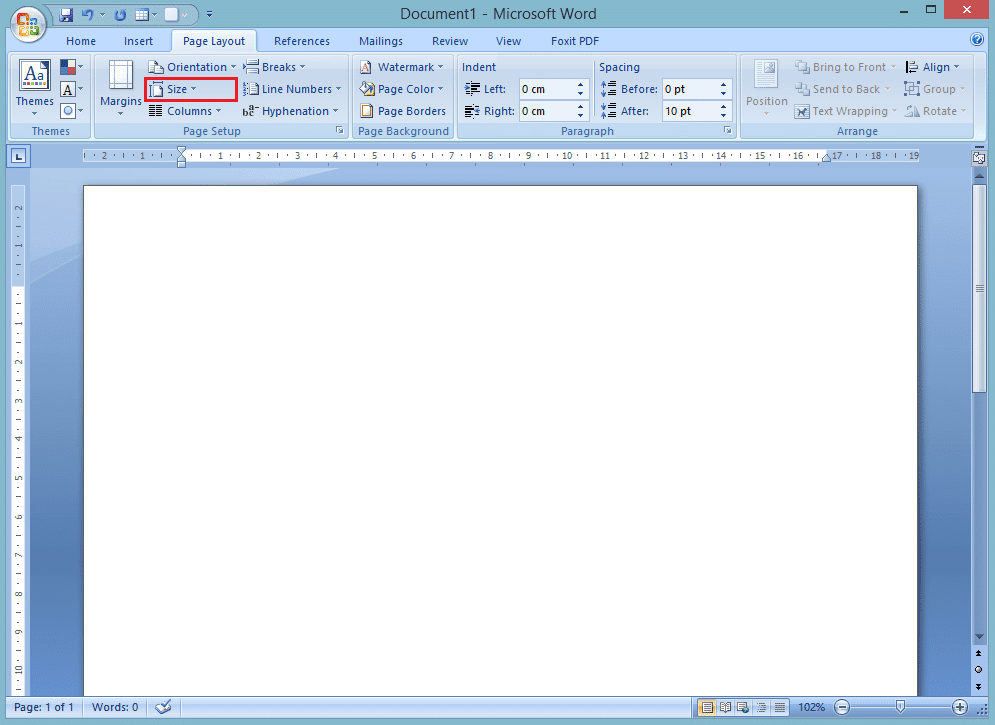The image size is (995, 725).
Task: Click the Words: 0 status indicator
Action: point(115,707)
